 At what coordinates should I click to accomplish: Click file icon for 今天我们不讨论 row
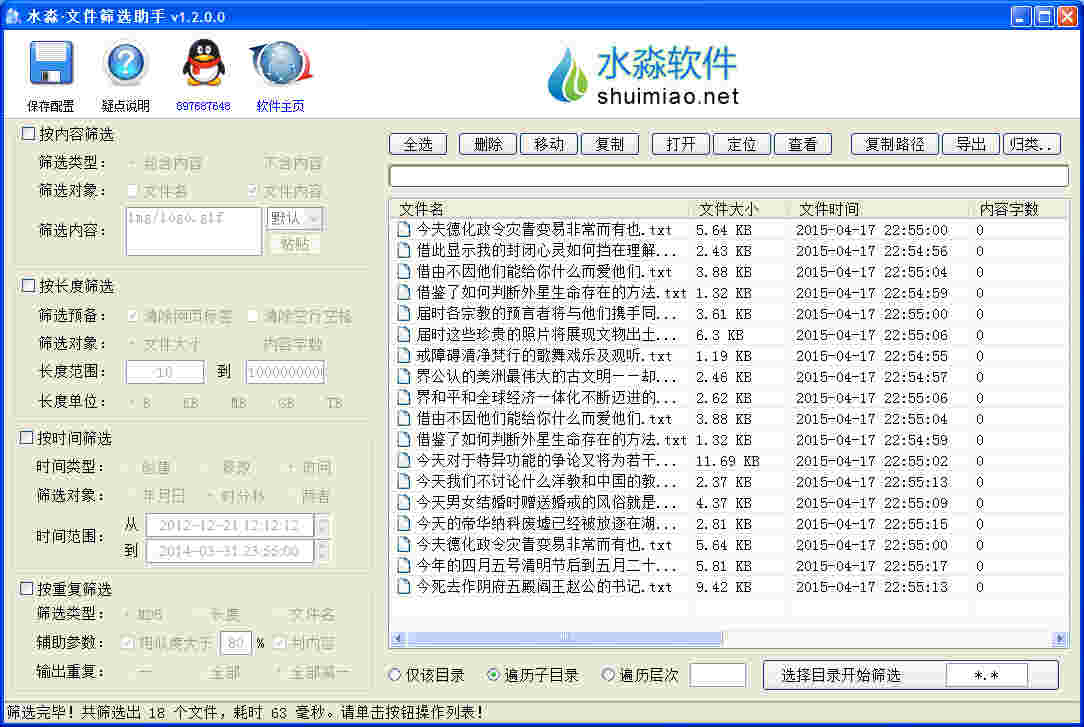point(404,482)
